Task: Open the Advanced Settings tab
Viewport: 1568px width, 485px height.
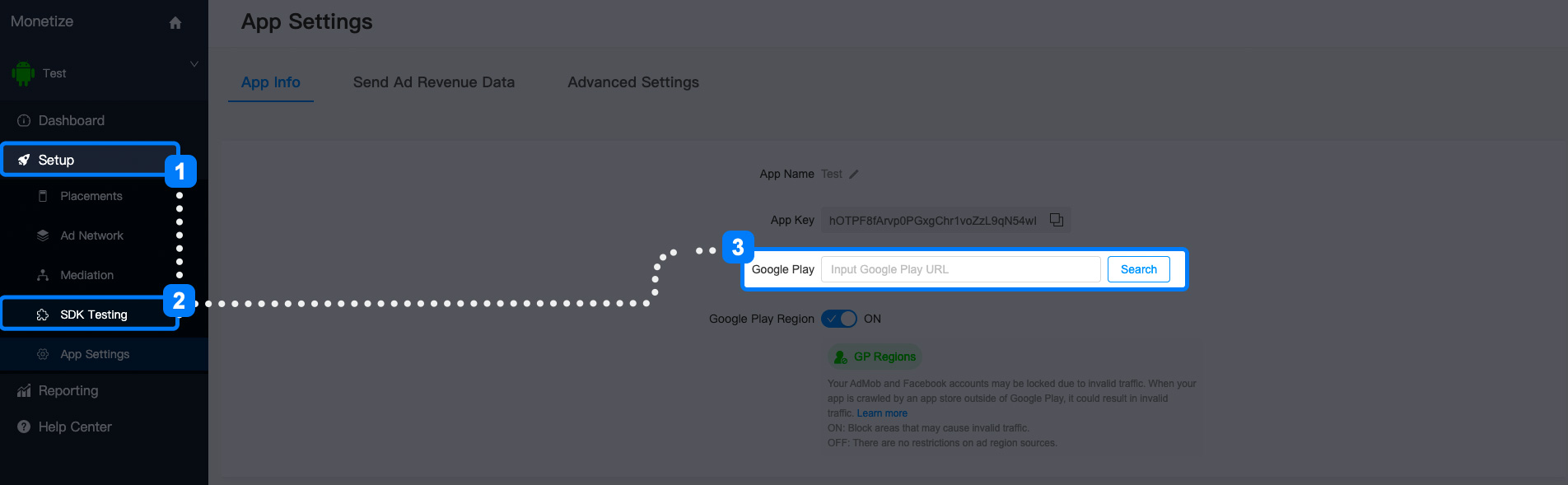Action: (633, 82)
